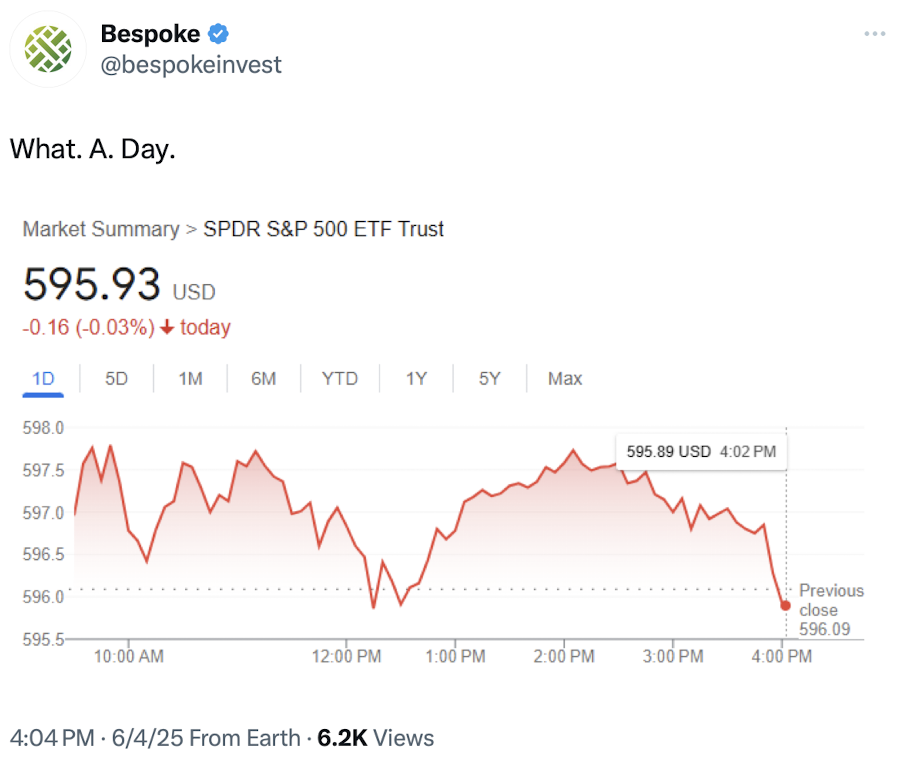Click the 6.2K Views count
This screenshot has width=902, height=772.
(376, 739)
